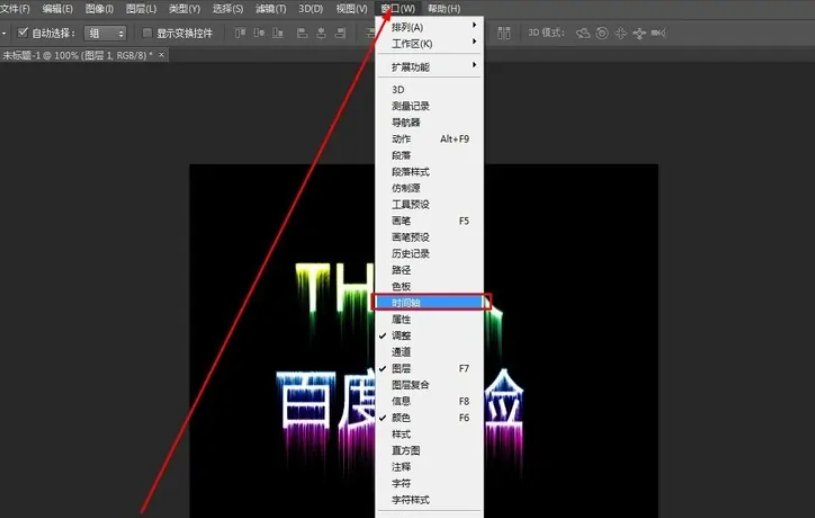
Task: Choose 注释 in the 窗口 menu
Action: [x=429, y=467]
